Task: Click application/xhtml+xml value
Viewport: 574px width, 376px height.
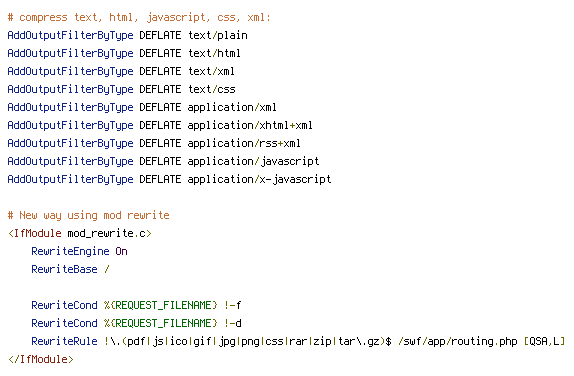Action: tap(250, 125)
